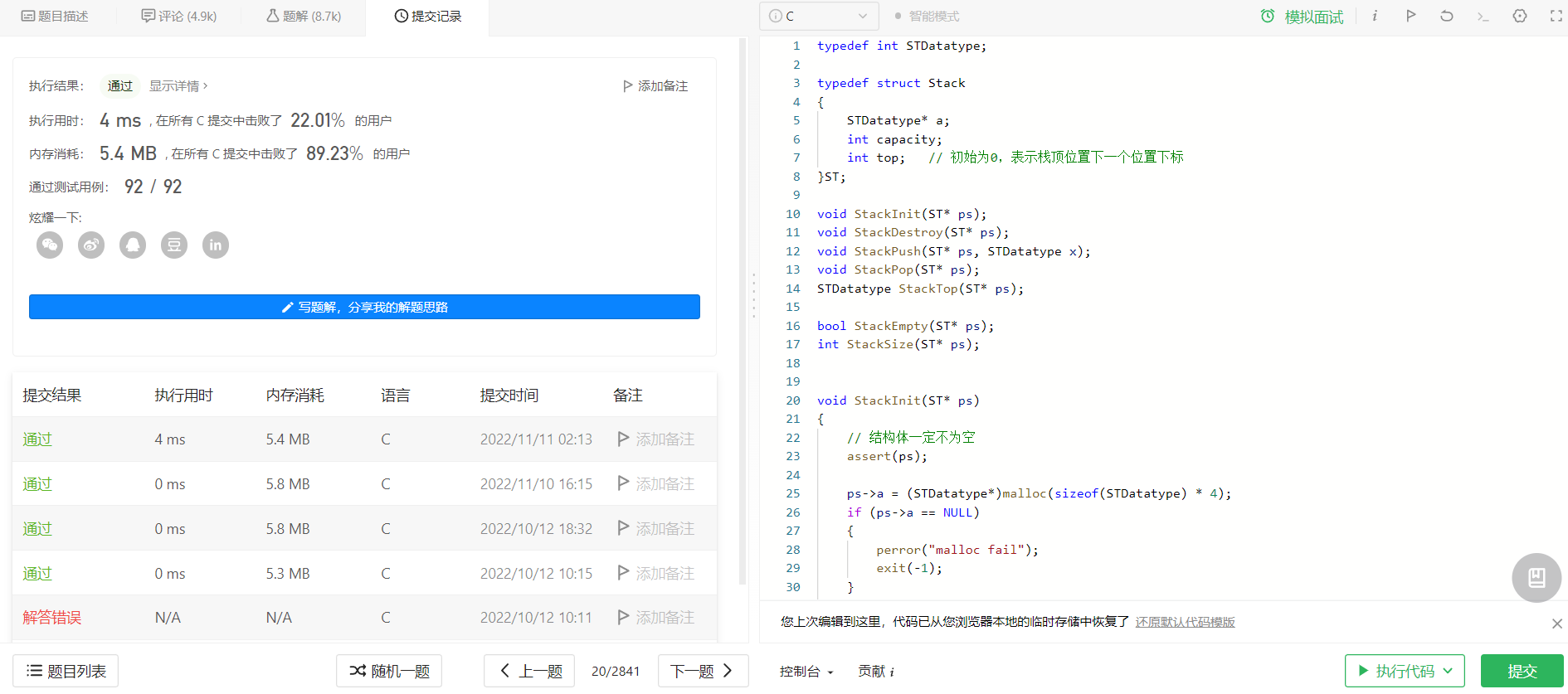Switch to 题目描述 tab
Image resolution: width=1568 pixels, height=694 pixels.
click(x=55, y=17)
